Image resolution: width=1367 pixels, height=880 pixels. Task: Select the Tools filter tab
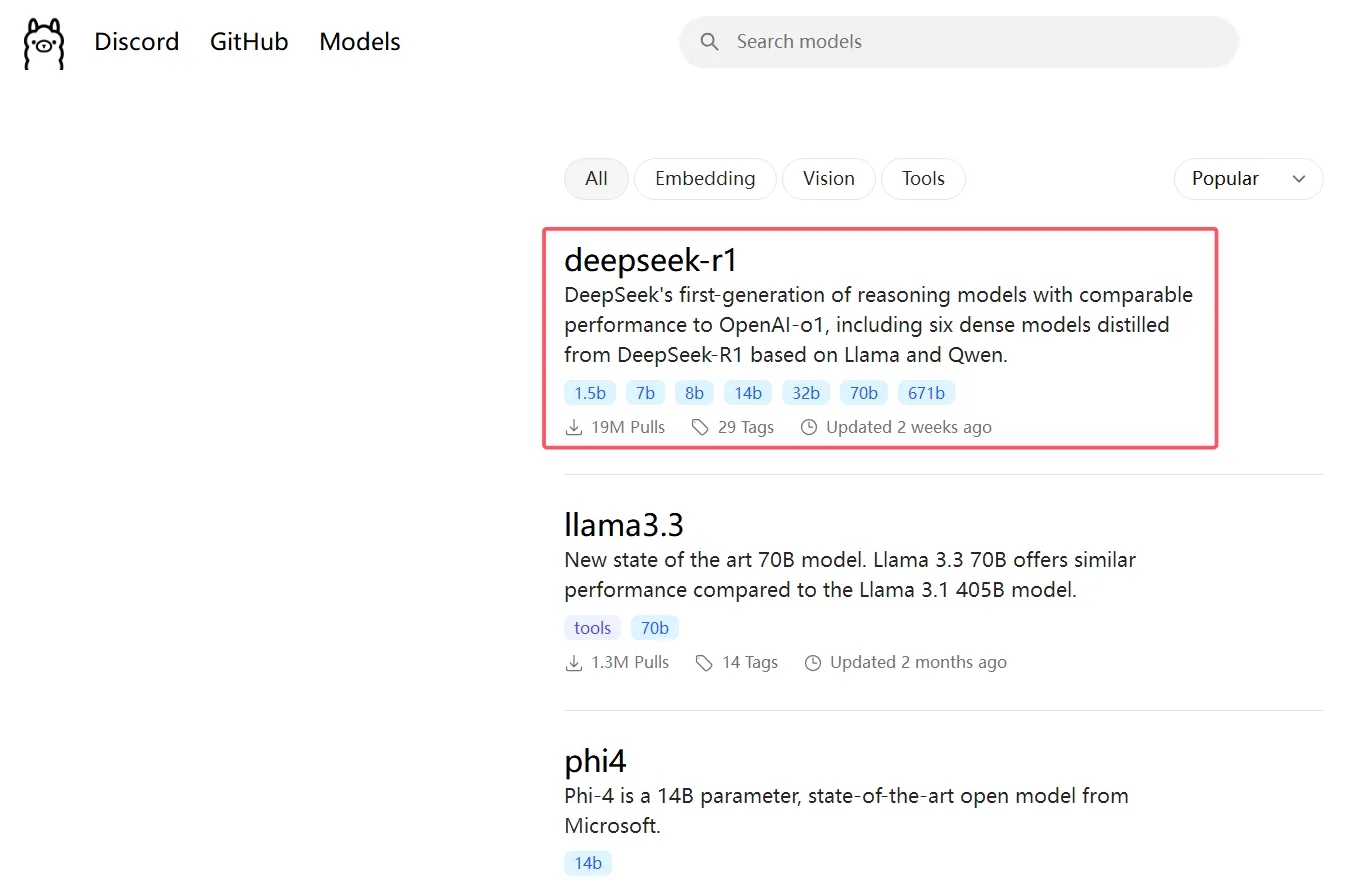pos(923,179)
